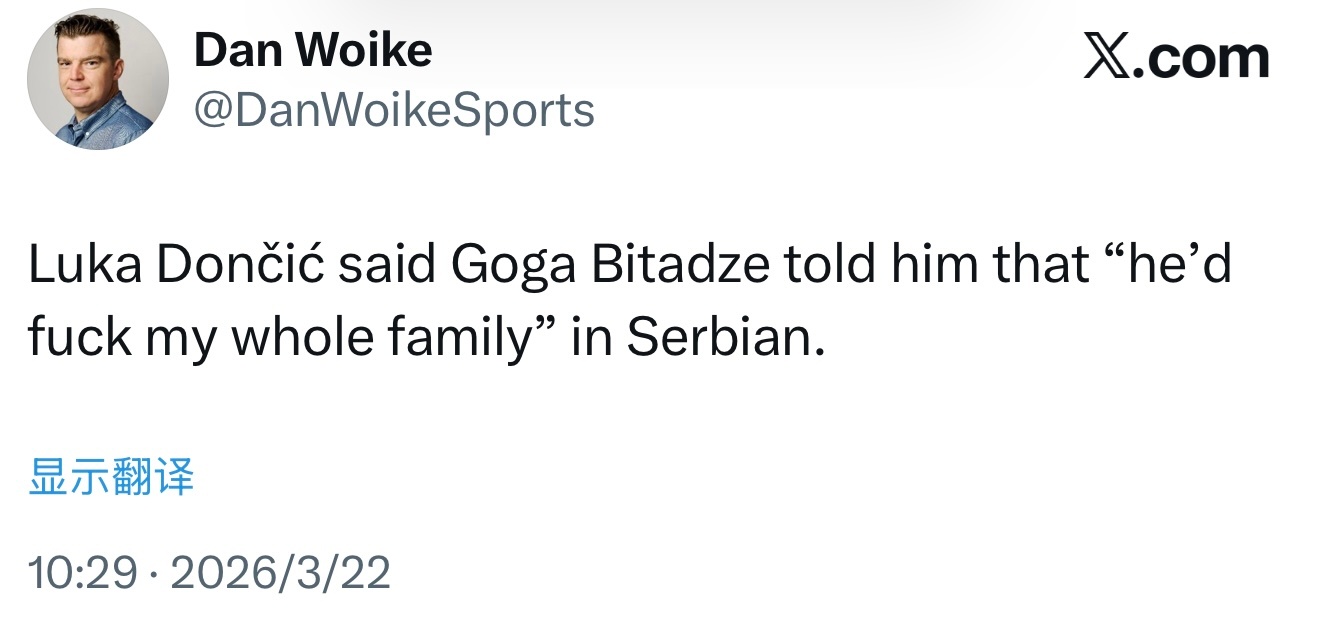Show translation via 显示翻译 link
The width and height of the screenshot is (1320, 617).
(x=111, y=477)
